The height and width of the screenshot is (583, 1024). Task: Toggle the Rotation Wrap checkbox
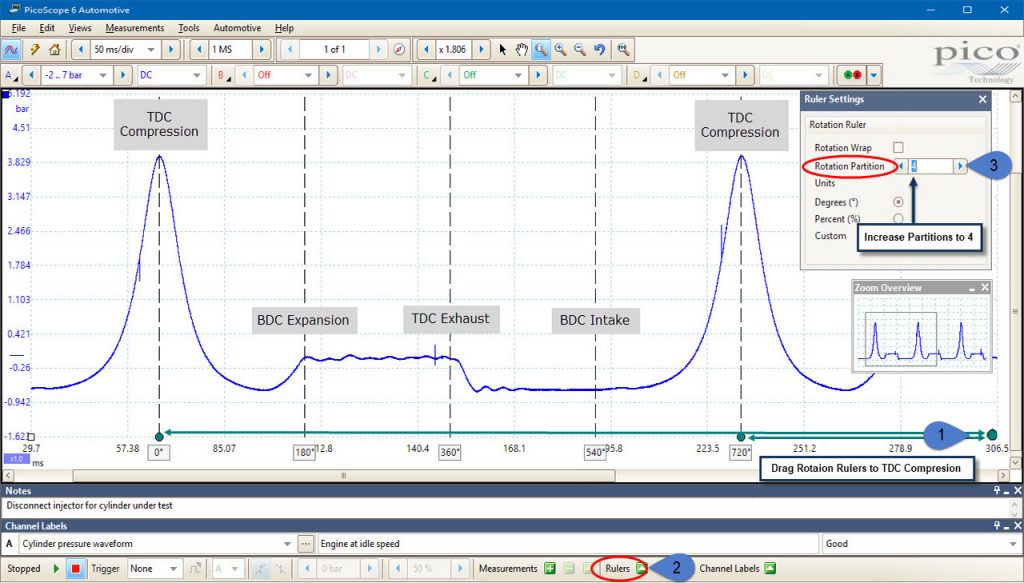click(898, 148)
